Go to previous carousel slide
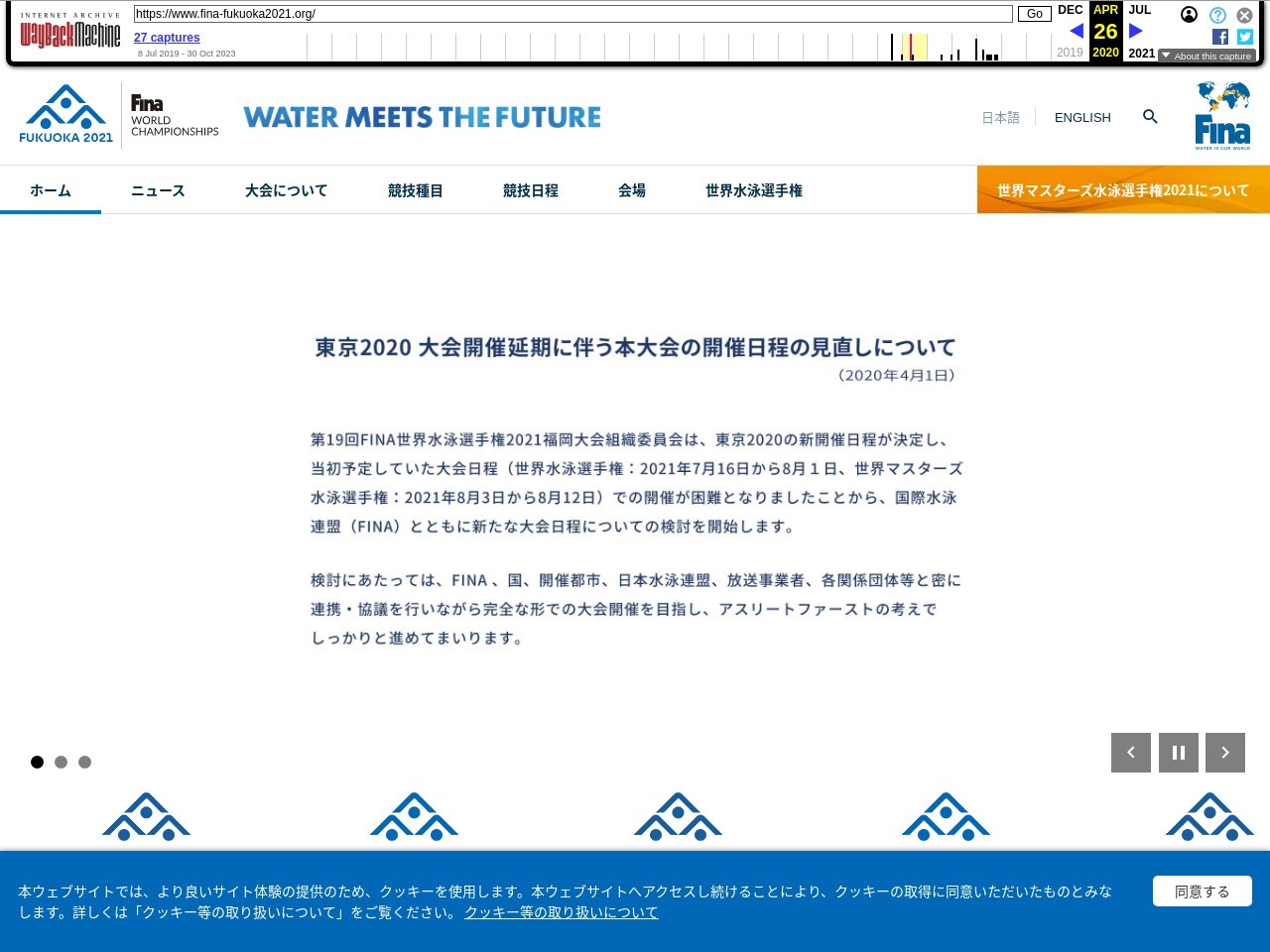1270x952 pixels. (1131, 753)
